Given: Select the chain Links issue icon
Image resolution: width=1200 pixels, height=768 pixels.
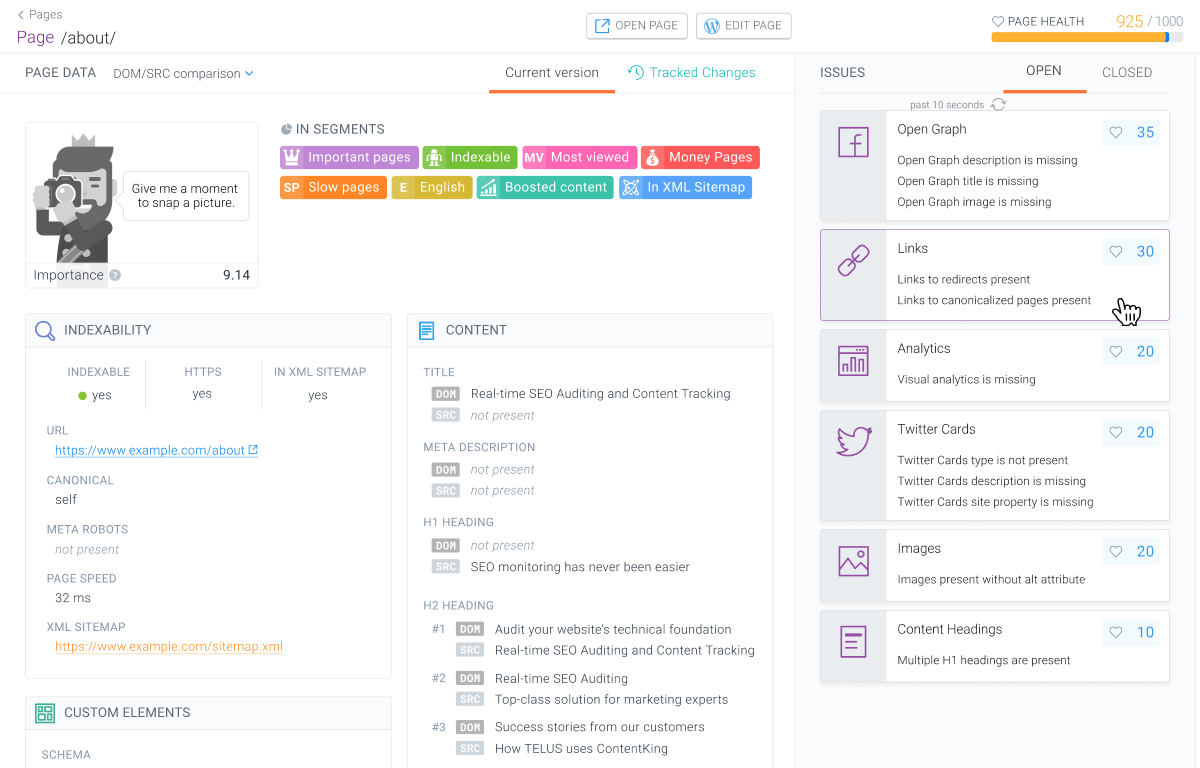Looking at the screenshot, I should [853, 263].
